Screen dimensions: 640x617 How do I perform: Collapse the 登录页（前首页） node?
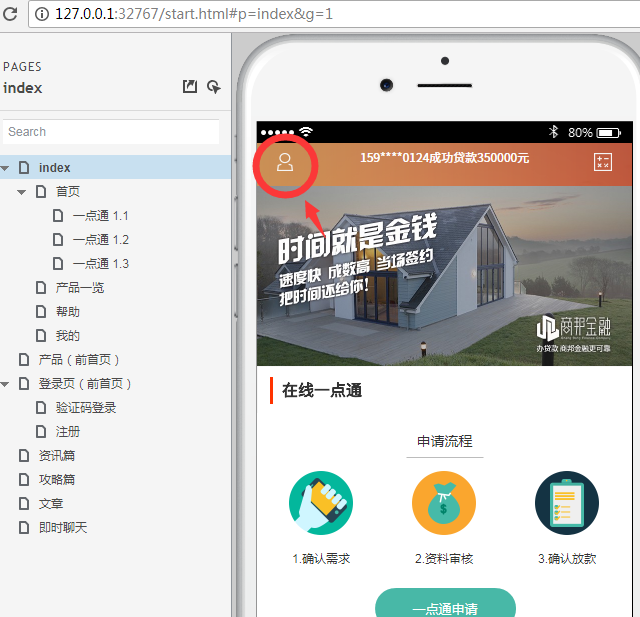coord(6,384)
